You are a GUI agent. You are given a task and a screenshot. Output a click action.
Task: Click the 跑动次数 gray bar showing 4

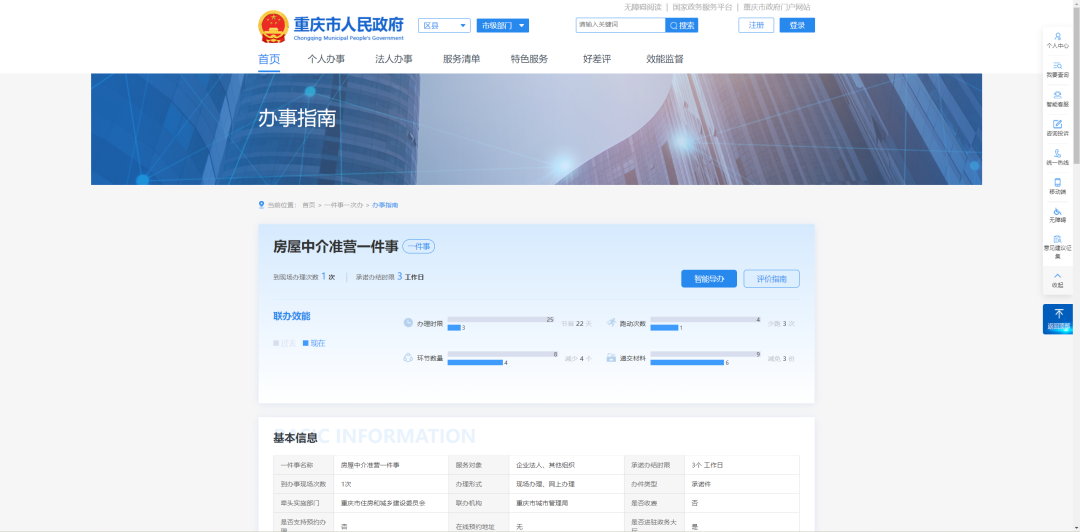point(705,319)
